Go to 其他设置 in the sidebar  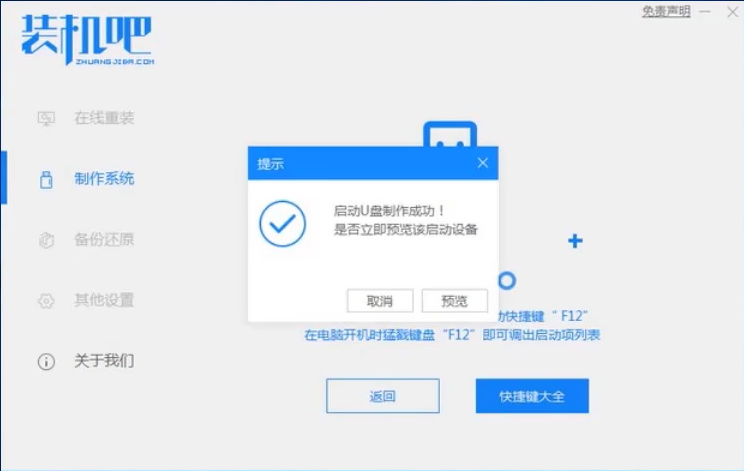pos(104,300)
